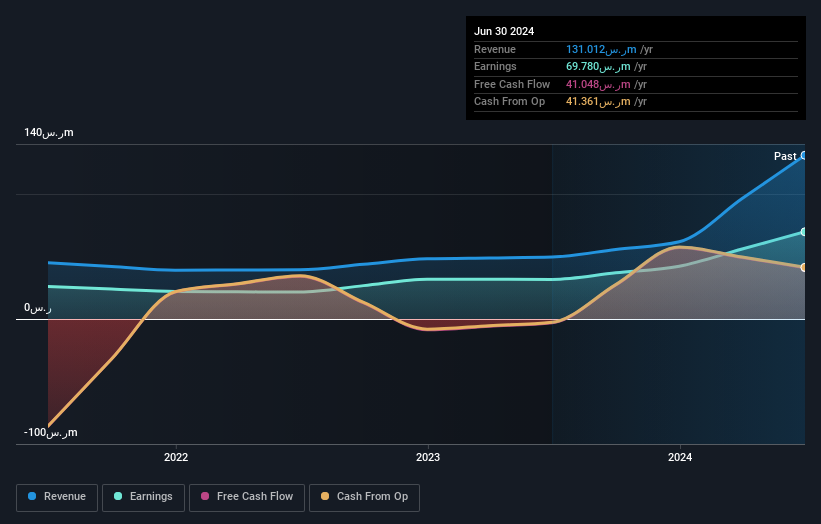This screenshot has height=524, width=821.
Task: Click the Earnings endpoint marker on chart
Action: (x=804, y=232)
